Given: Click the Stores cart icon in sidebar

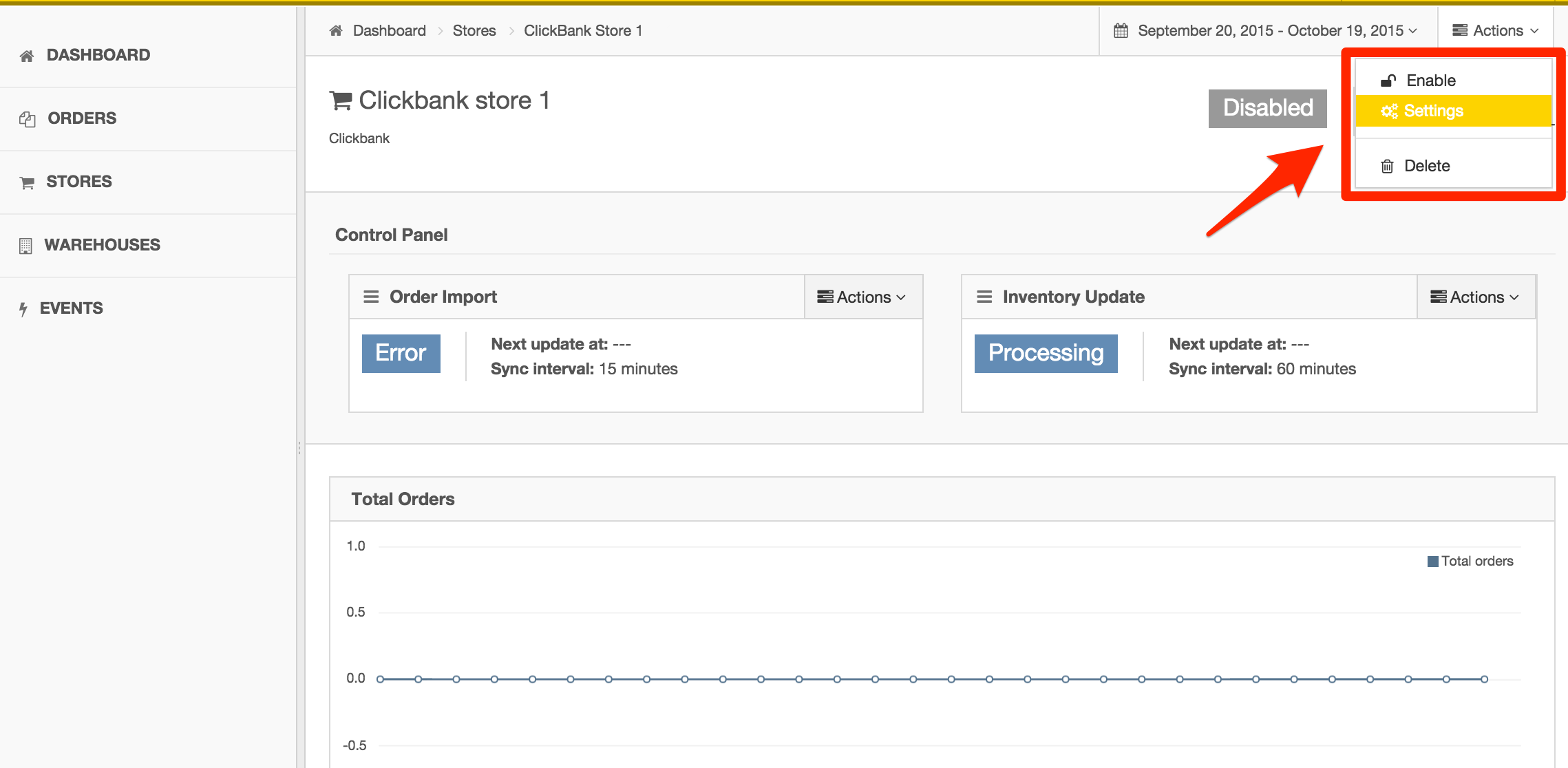Looking at the screenshot, I should pyautogui.click(x=27, y=182).
